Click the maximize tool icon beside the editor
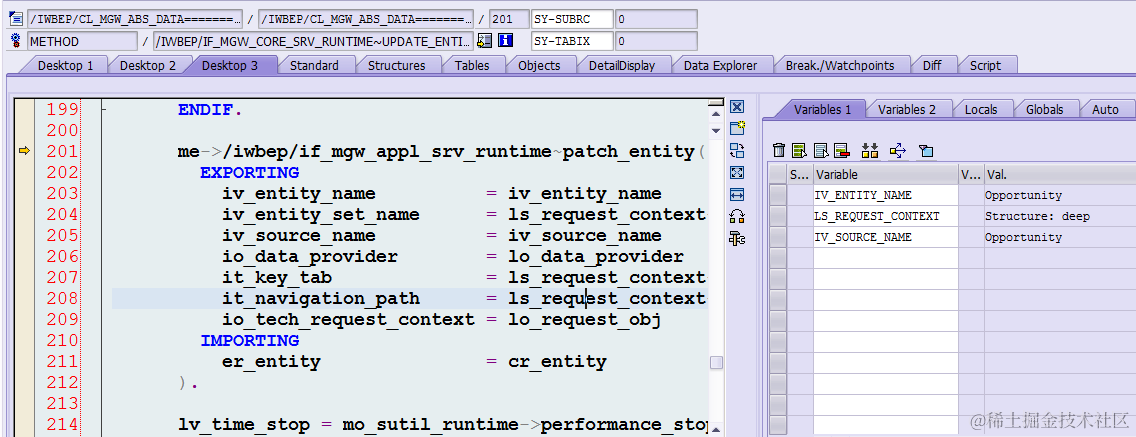Viewport: 1136px width, 437px height. coord(738,172)
